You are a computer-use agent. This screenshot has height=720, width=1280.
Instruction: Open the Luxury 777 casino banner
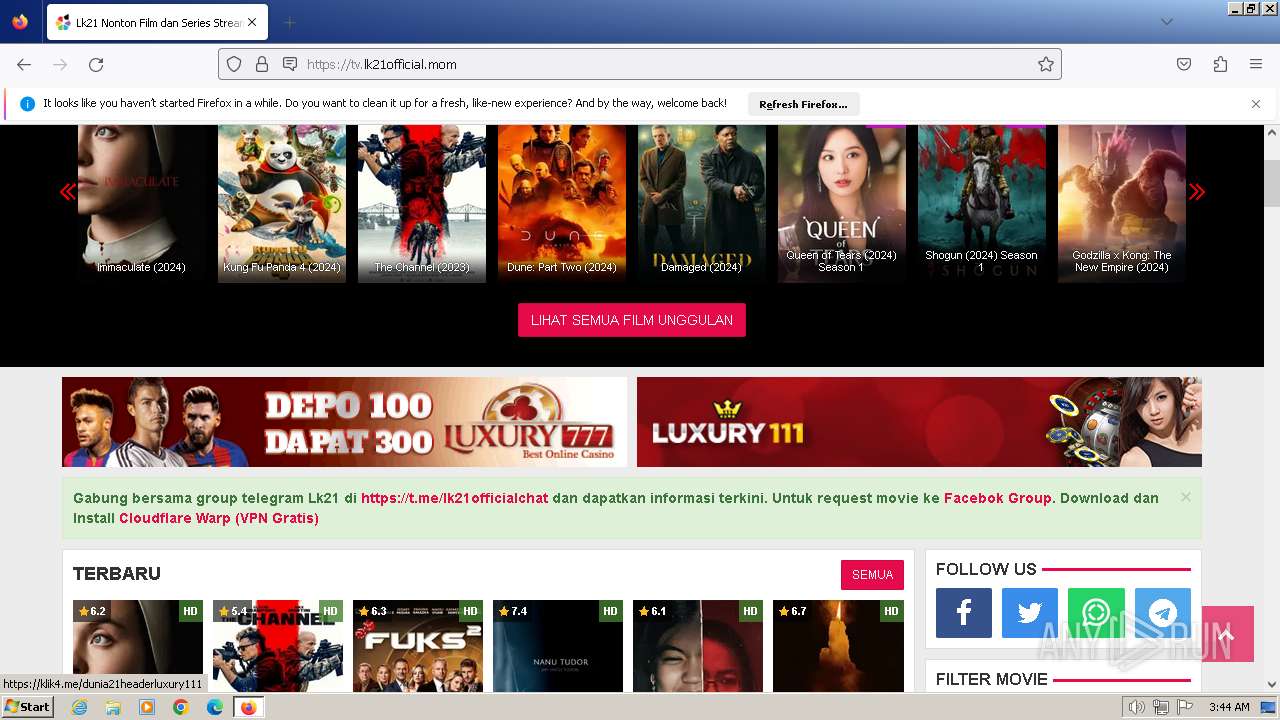click(345, 422)
